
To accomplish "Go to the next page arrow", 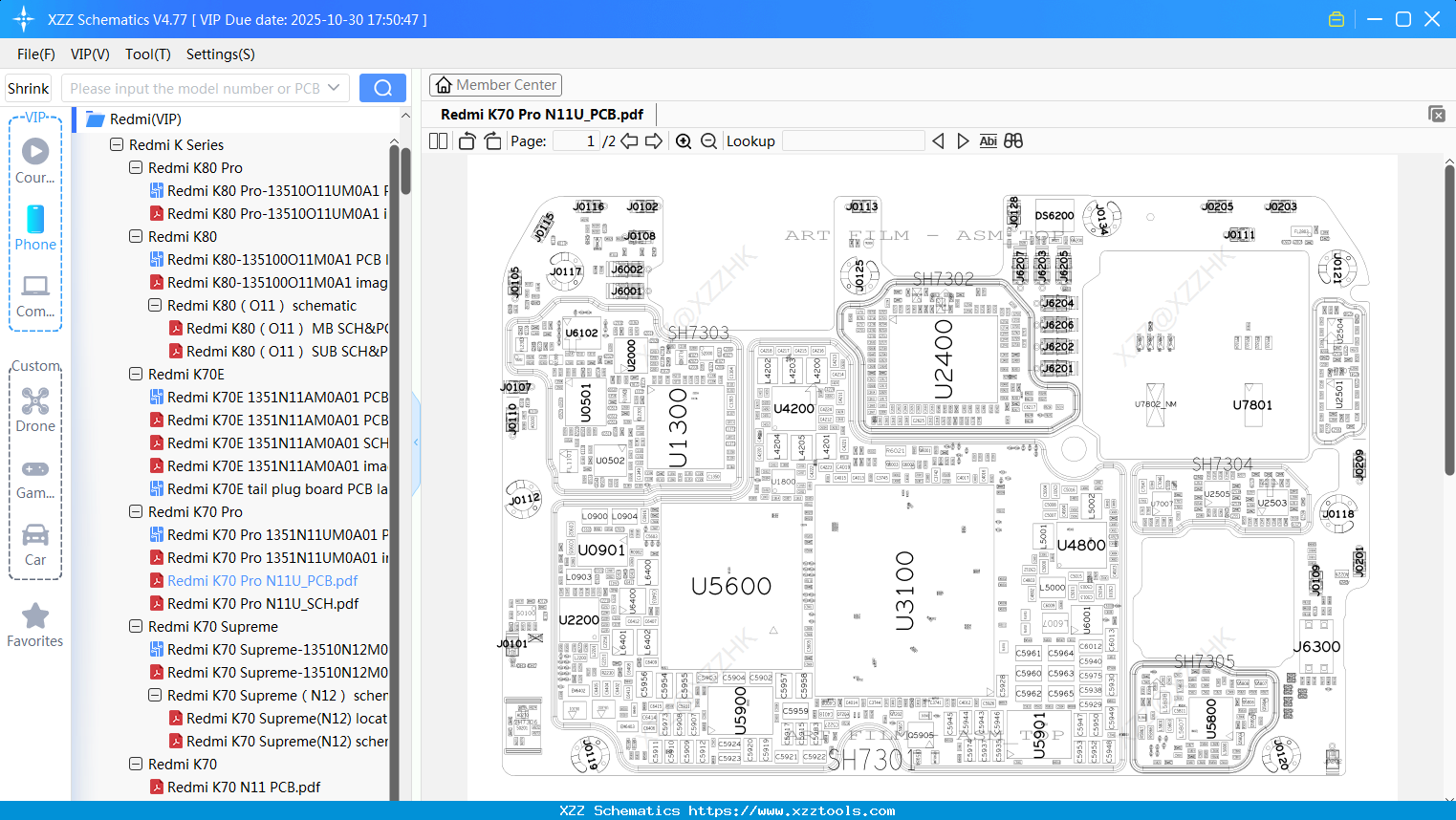I will pos(654,141).
